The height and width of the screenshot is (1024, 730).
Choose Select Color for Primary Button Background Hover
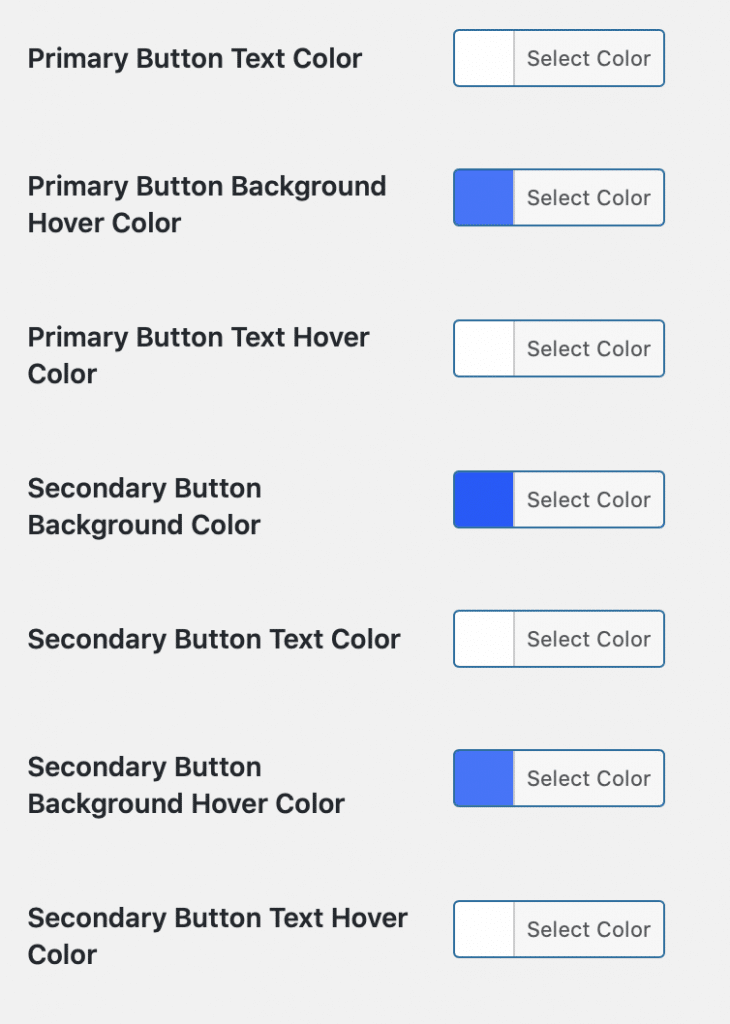[x=589, y=198]
